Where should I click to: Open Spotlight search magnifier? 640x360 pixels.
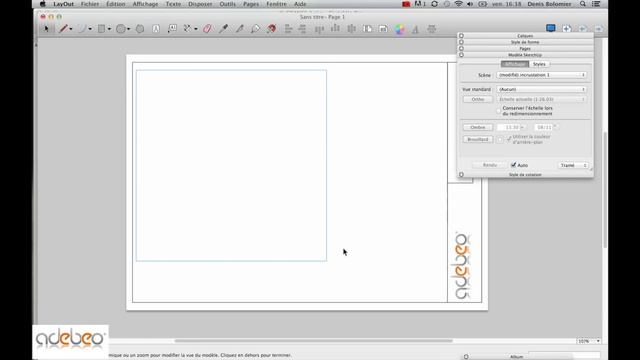coord(583,4)
